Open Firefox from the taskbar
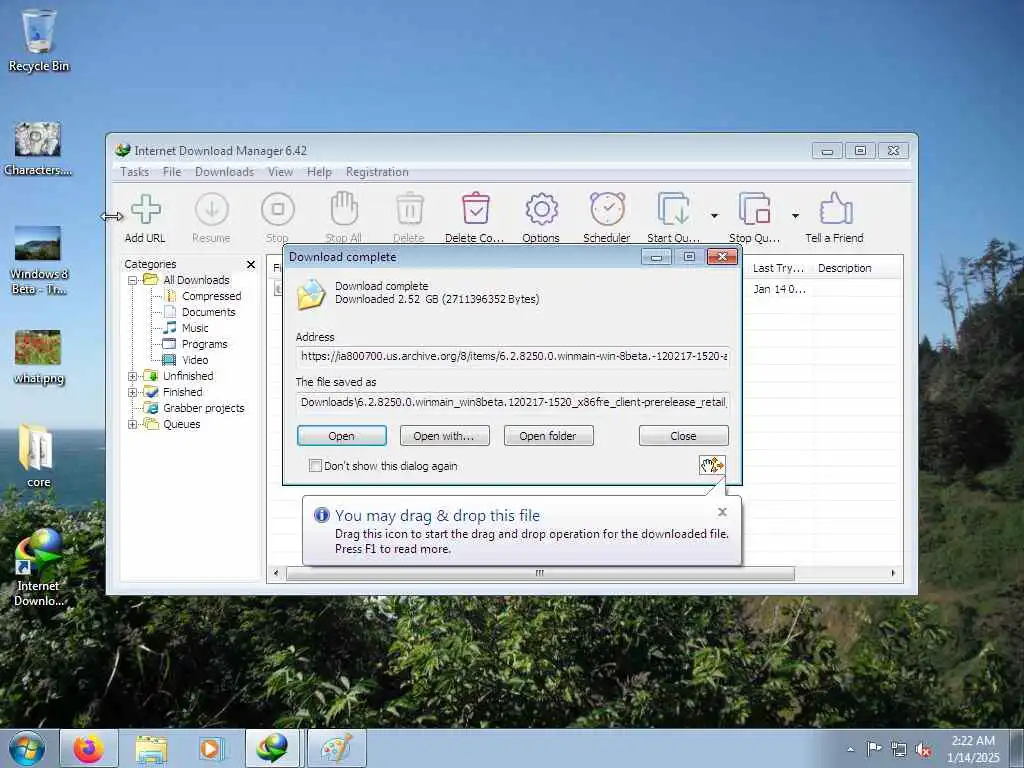 pos(89,748)
